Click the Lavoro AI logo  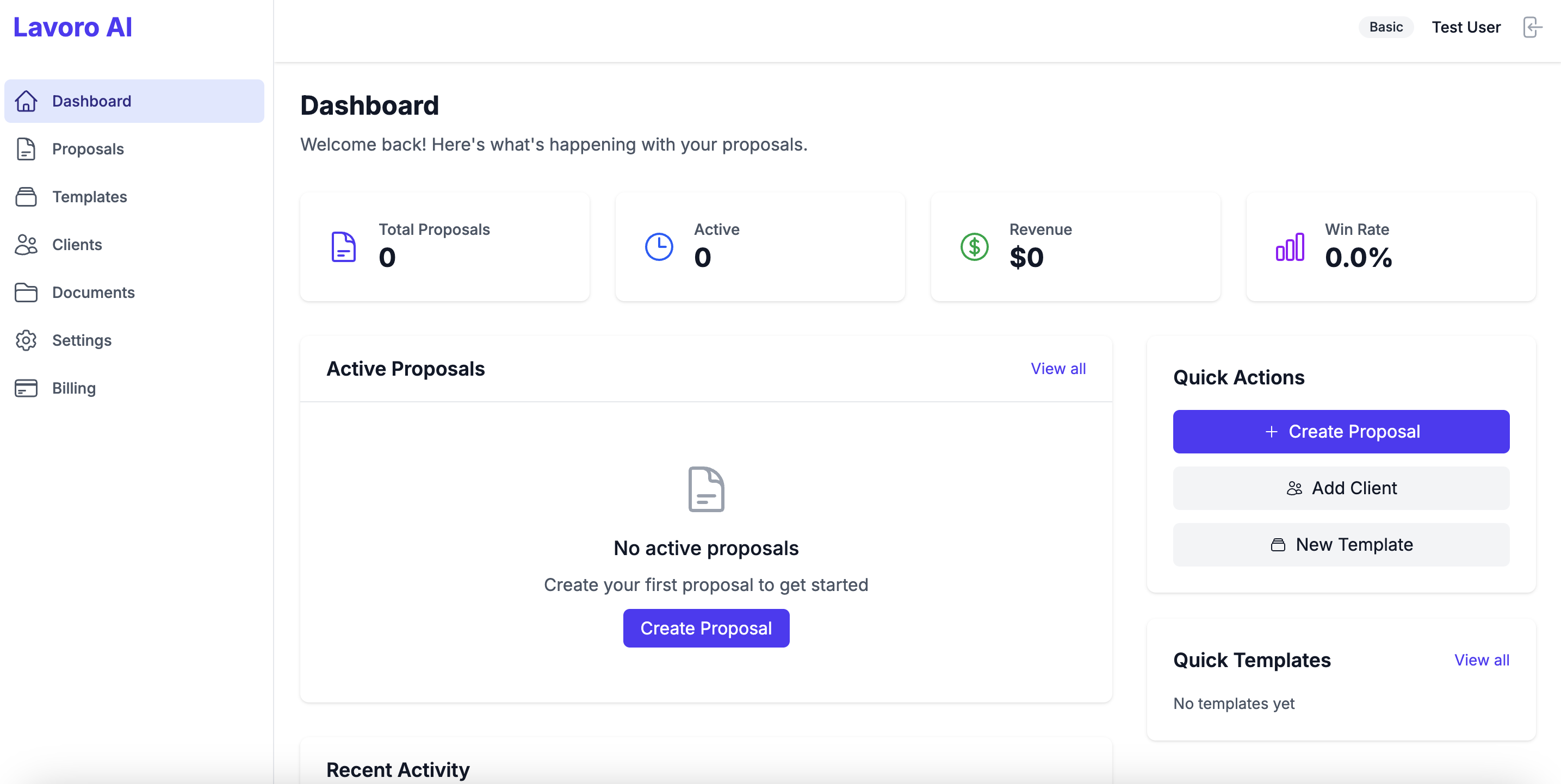pos(73,27)
